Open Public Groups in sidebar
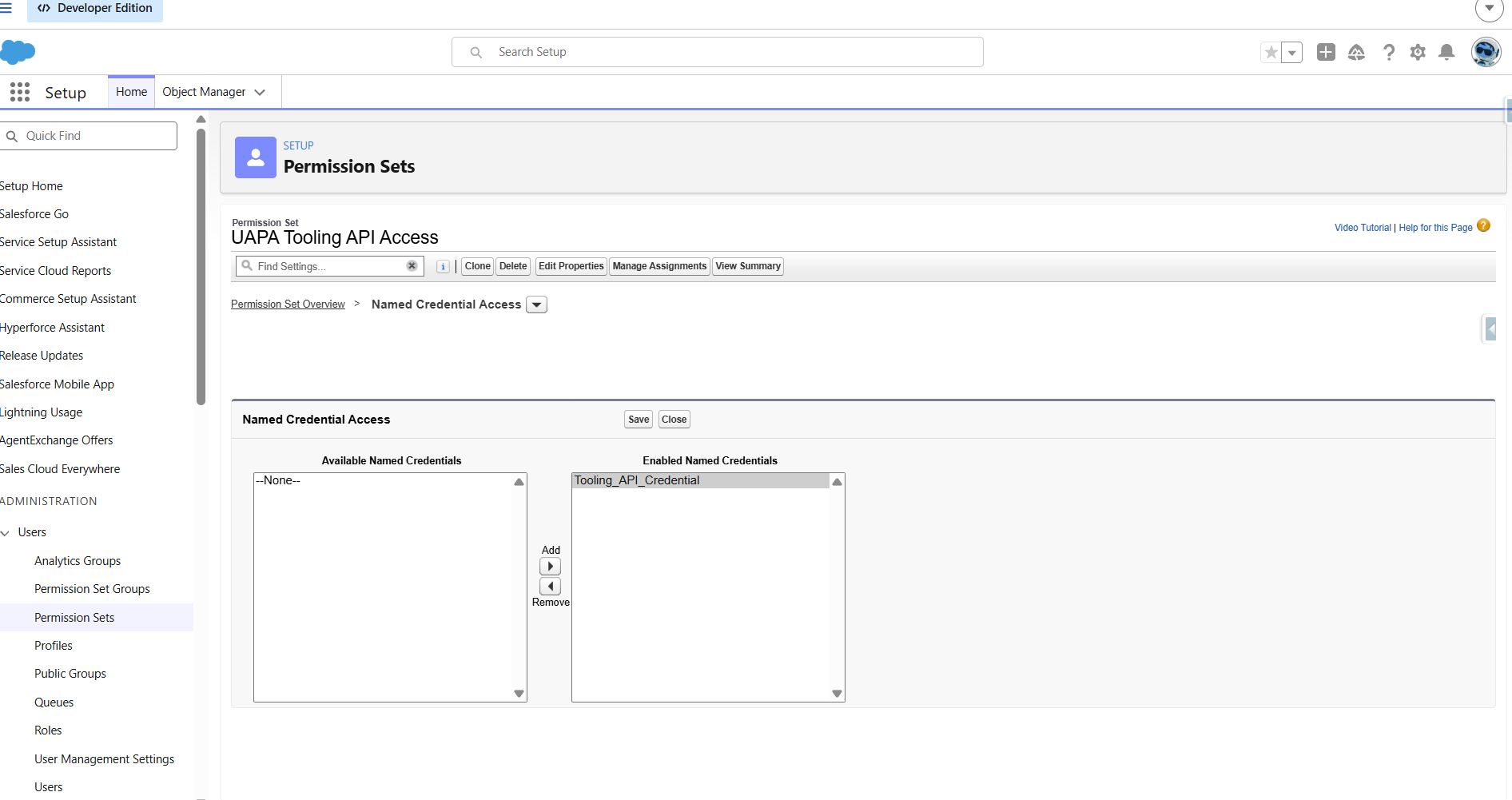 point(70,674)
